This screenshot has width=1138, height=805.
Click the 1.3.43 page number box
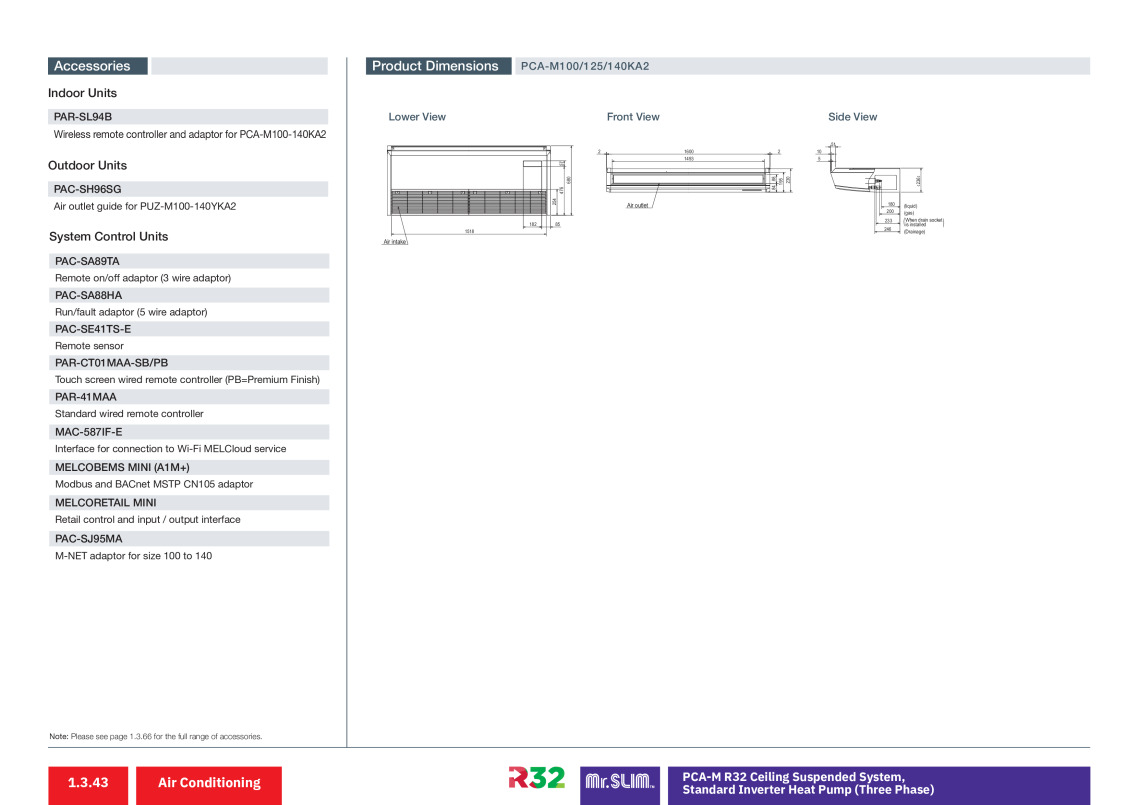(88, 785)
